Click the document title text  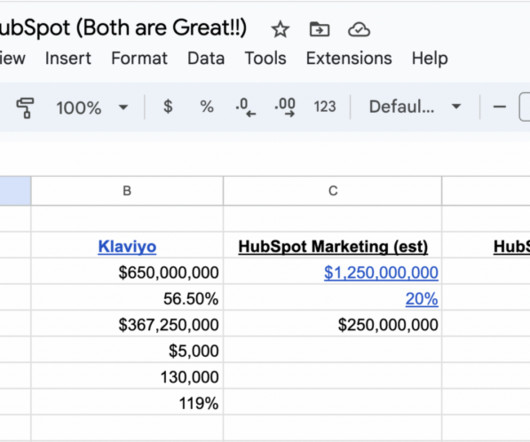(123, 28)
